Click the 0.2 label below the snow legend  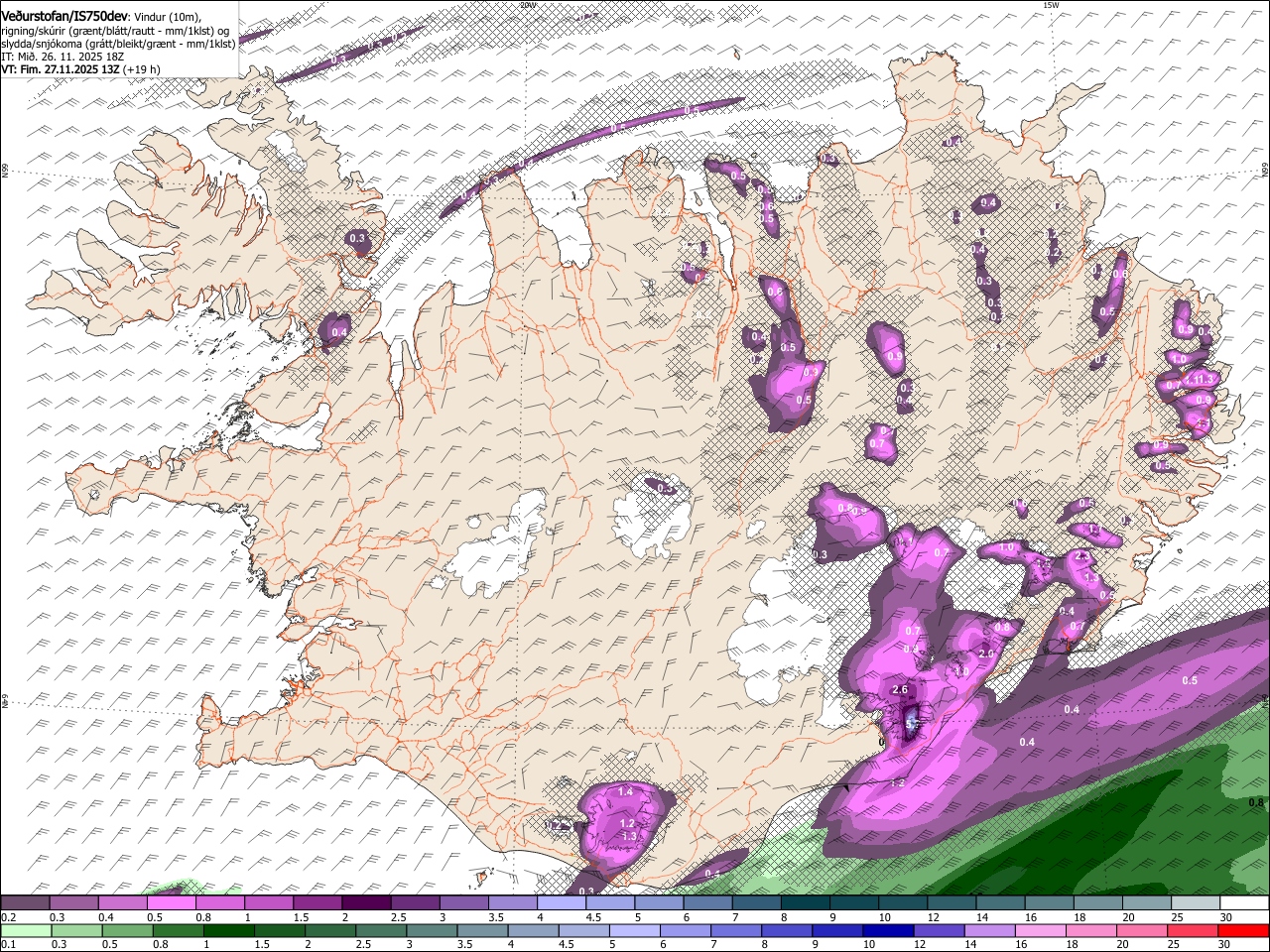click(8, 917)
